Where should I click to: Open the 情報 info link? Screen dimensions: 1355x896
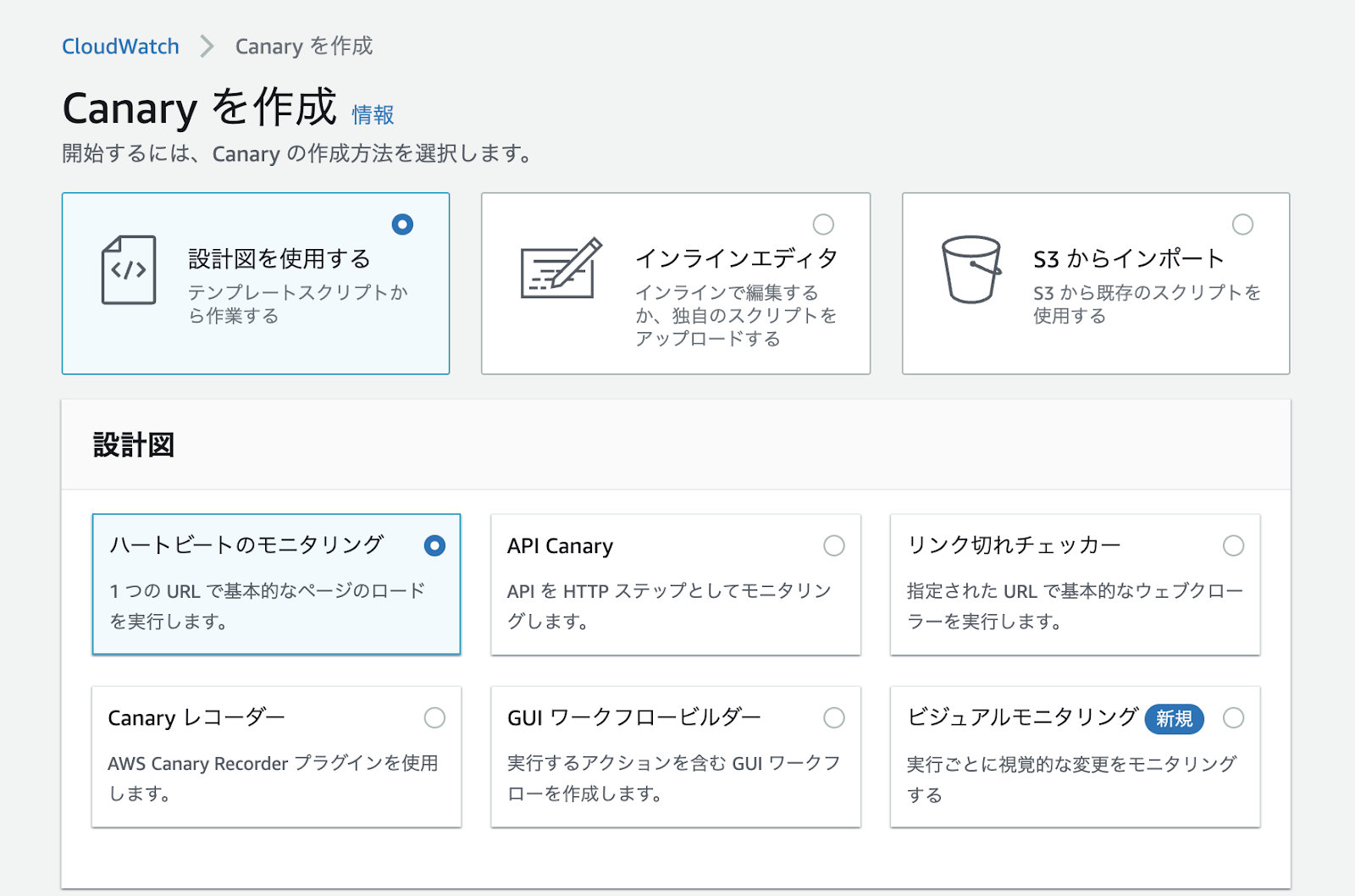pos(373,114)
